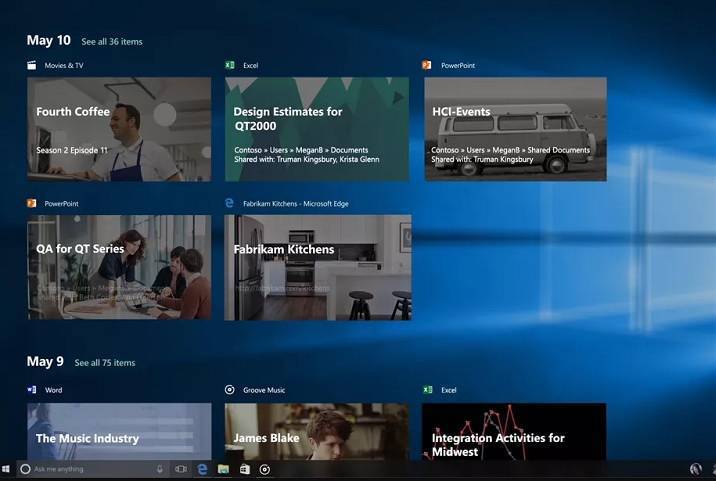Click the Task View icon on the taskbar

coord(181,469)
